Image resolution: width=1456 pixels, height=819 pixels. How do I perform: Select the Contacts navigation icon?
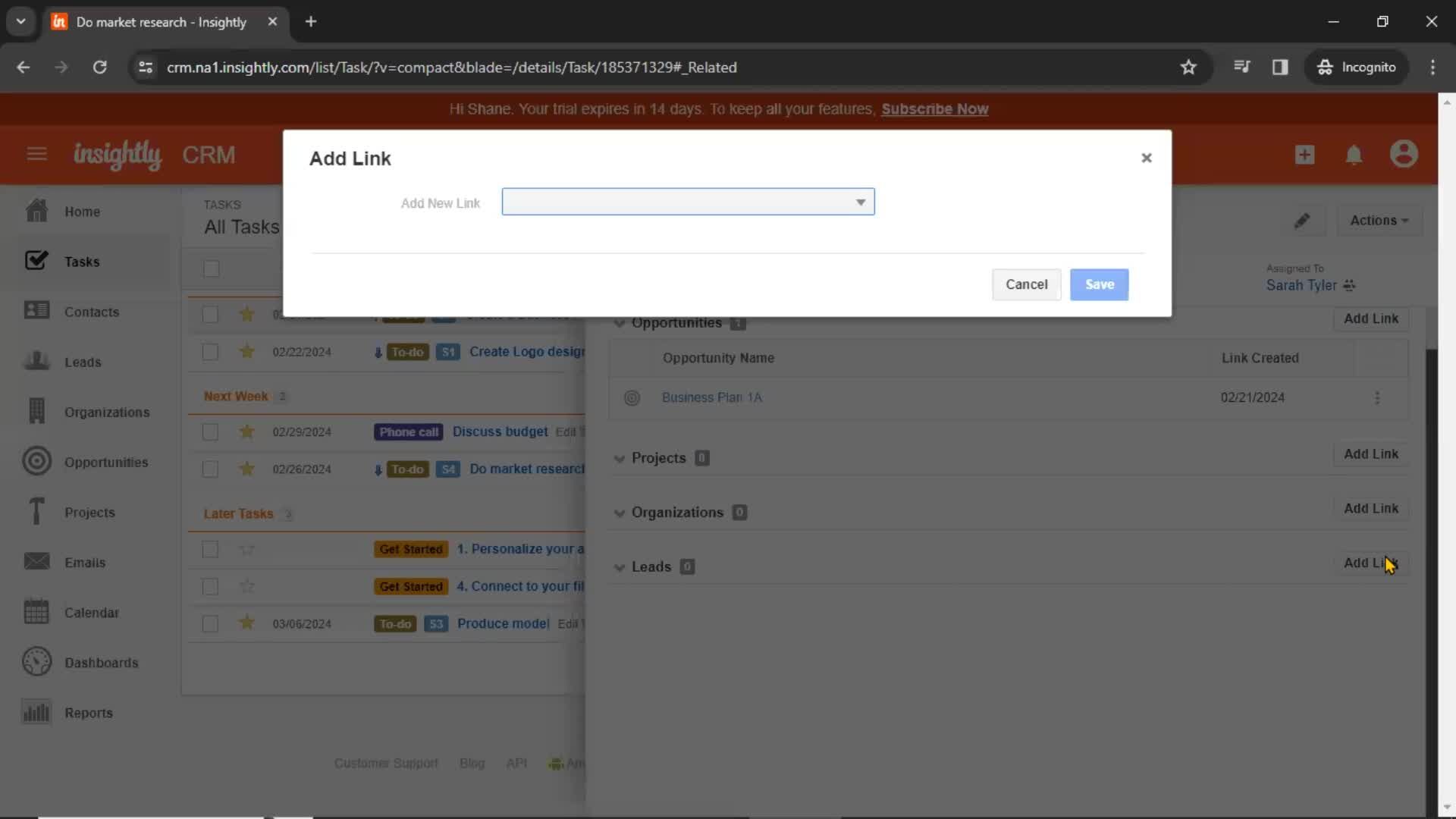35,311
